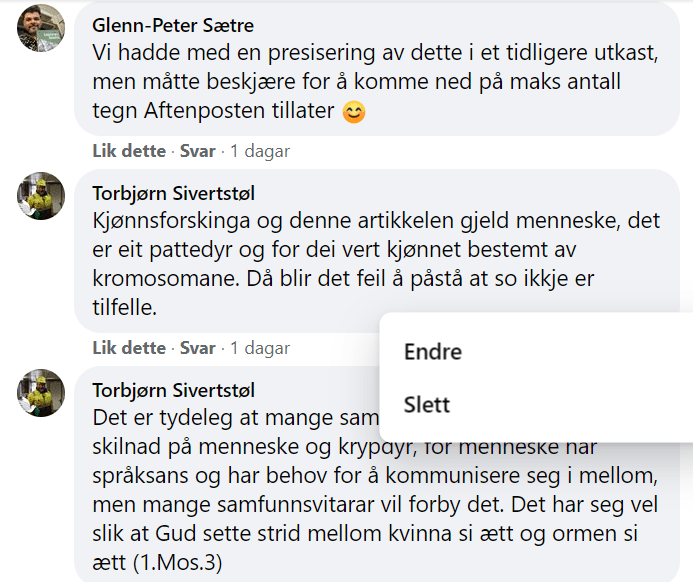
Task: Open the timestamp on Glenn-Peter's comment
Action: pos(260,152)
